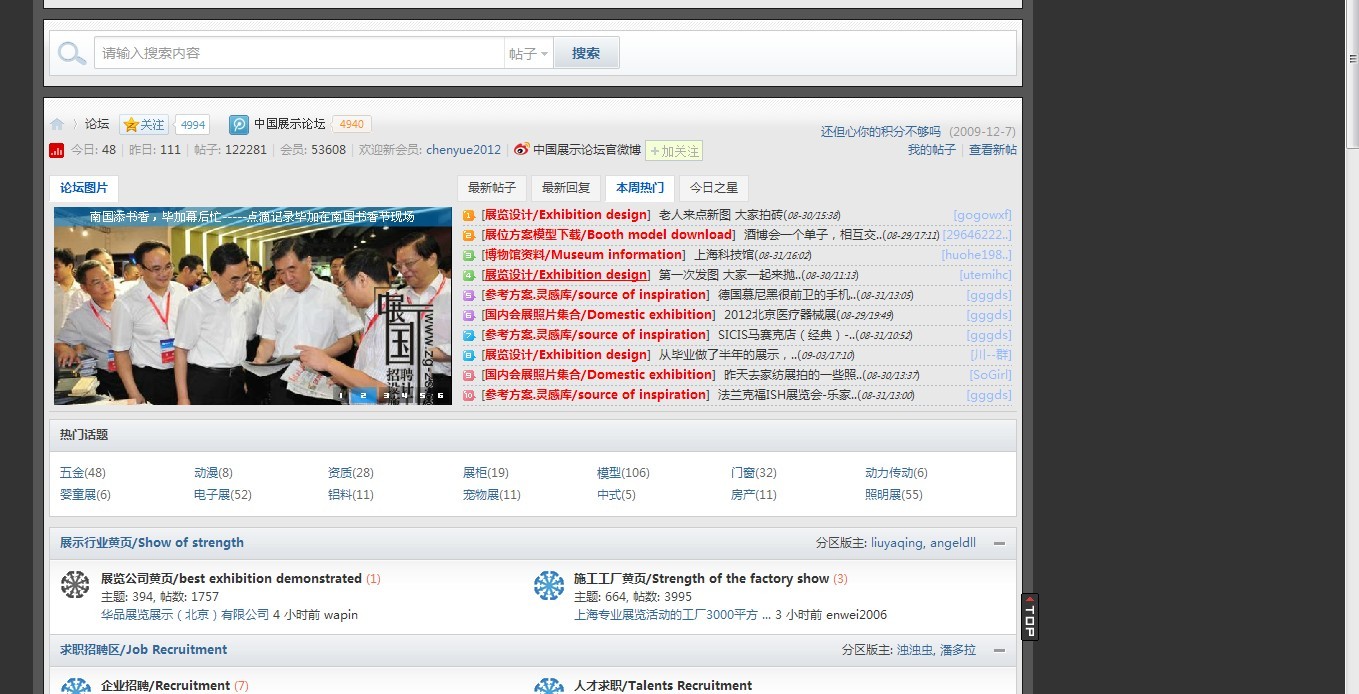This screenshot has height=694, width=1359.
Task: Open post 上海科技馆
Action: [x=724, y=255]
